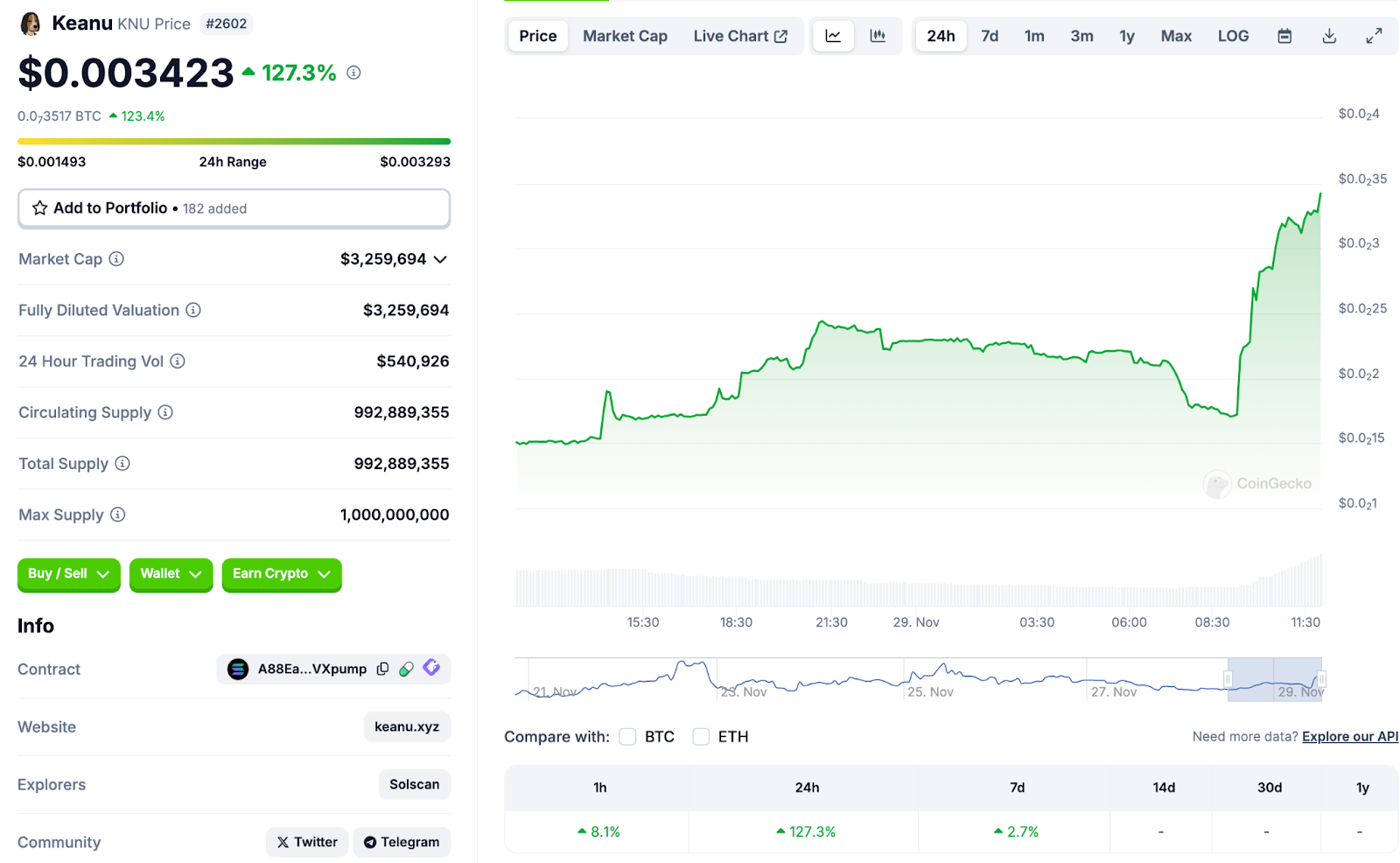Show Fully Diluted Valuation info icon
The height and width of the screenshot is (863, 1400).
[193, 310]
